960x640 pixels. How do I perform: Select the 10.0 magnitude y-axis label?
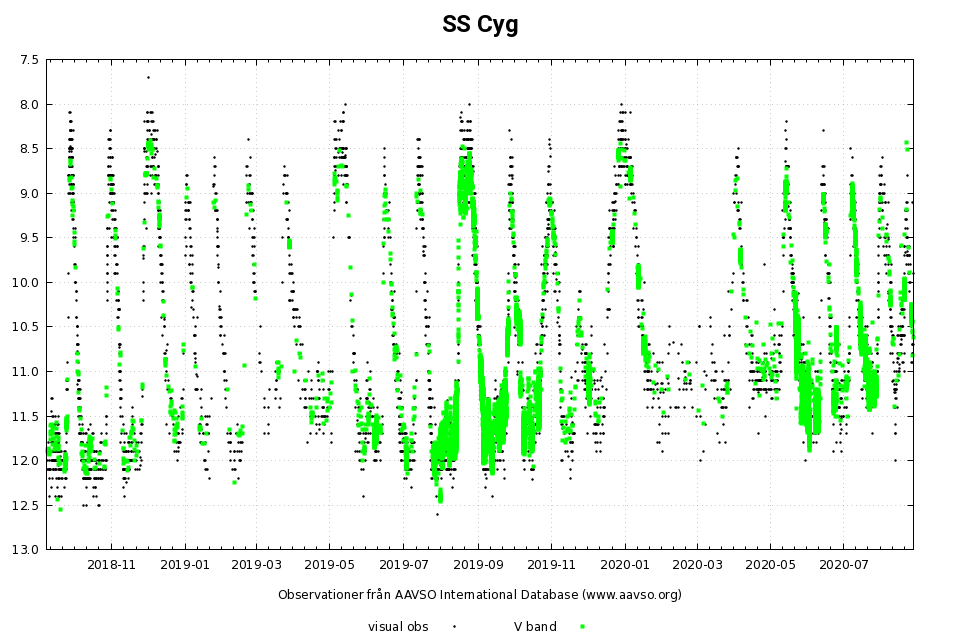click(26, 282)
